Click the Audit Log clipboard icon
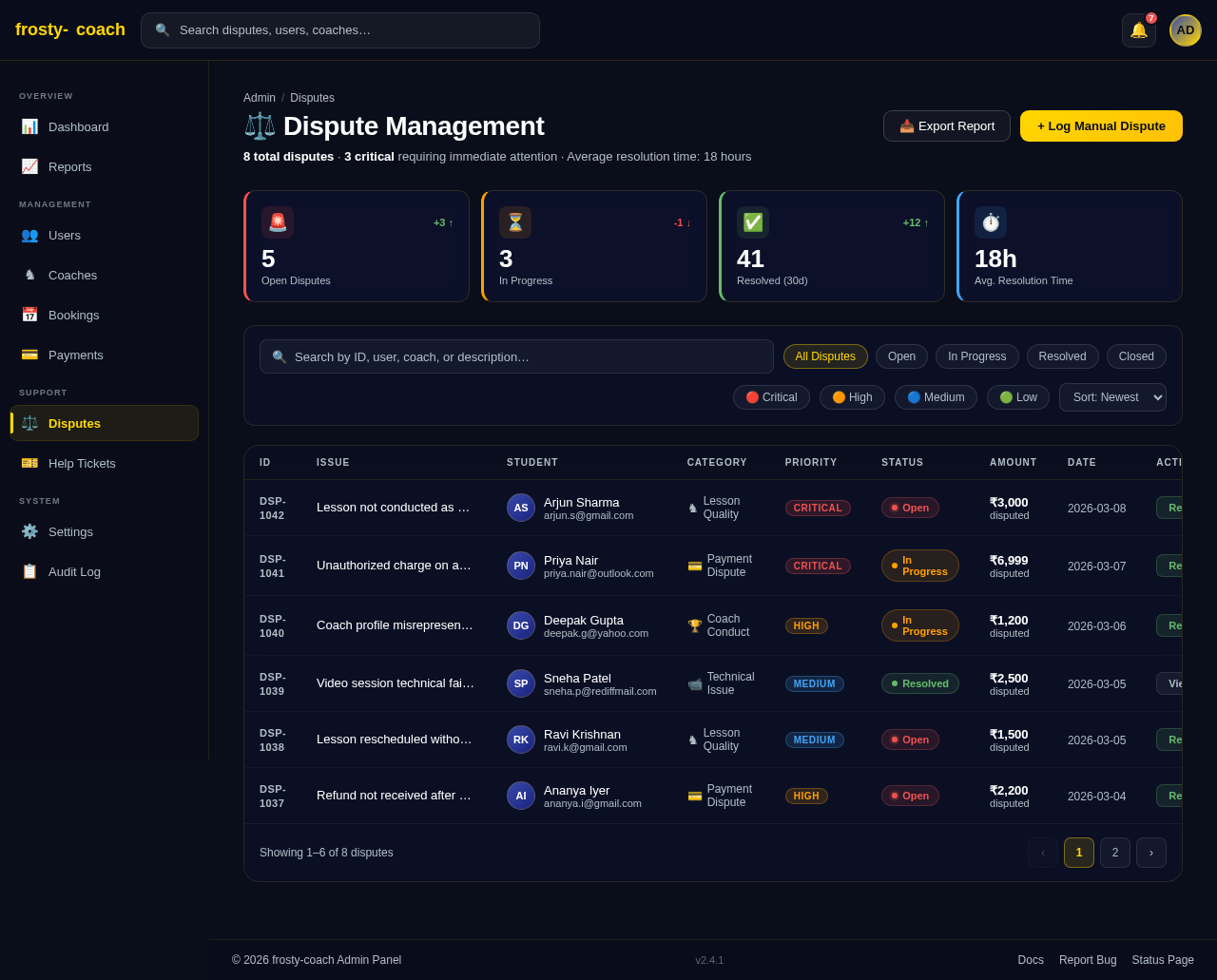Screen dimensions: 1217x980 coord(29,571)
